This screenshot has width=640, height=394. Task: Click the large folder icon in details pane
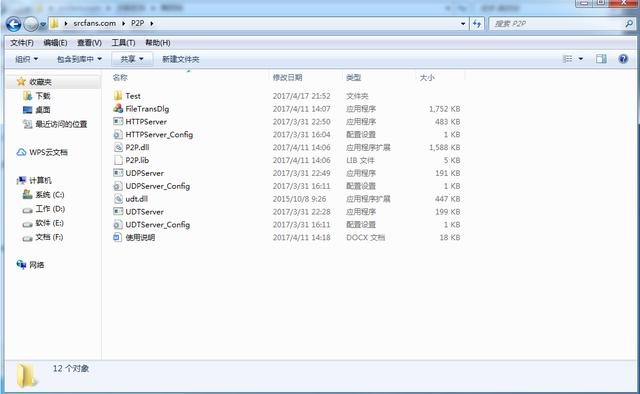(x=27, y=375)
